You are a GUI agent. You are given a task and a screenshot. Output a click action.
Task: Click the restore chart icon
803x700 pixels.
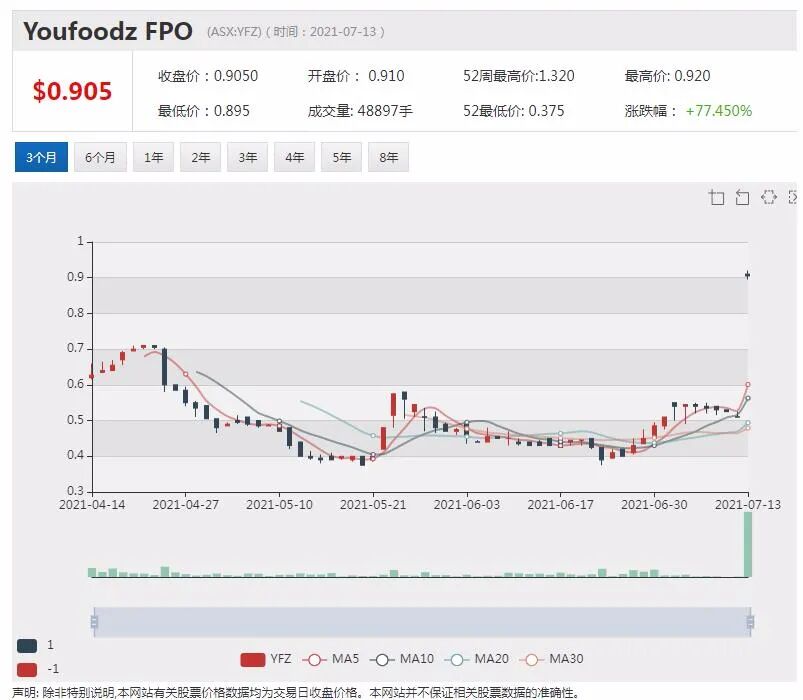click(769, 197)
